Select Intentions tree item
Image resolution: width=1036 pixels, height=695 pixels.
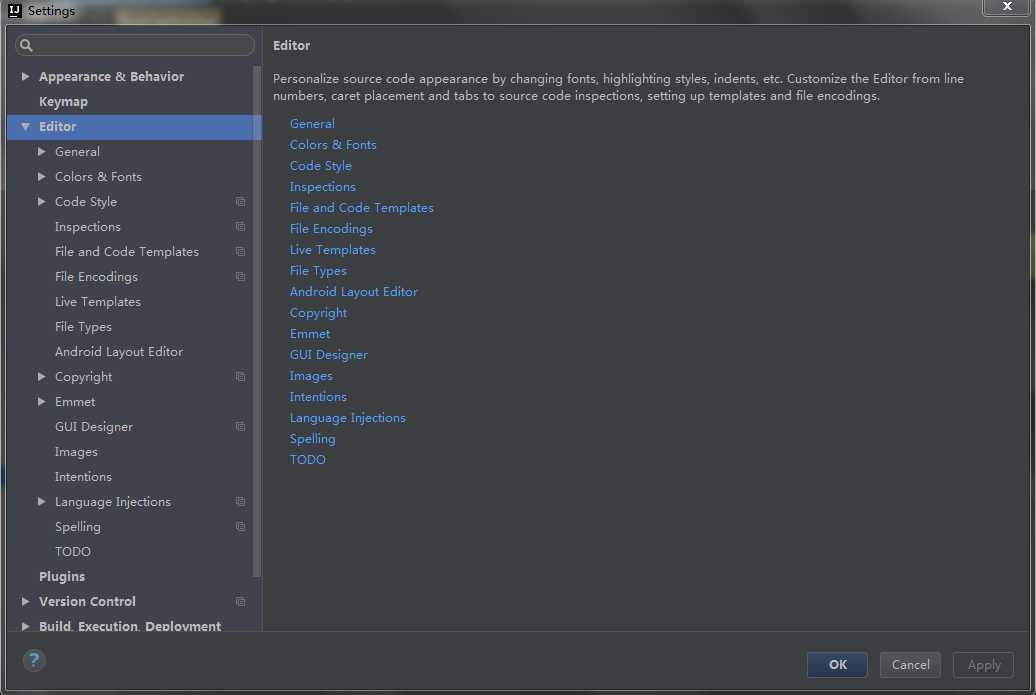[83, 477]
